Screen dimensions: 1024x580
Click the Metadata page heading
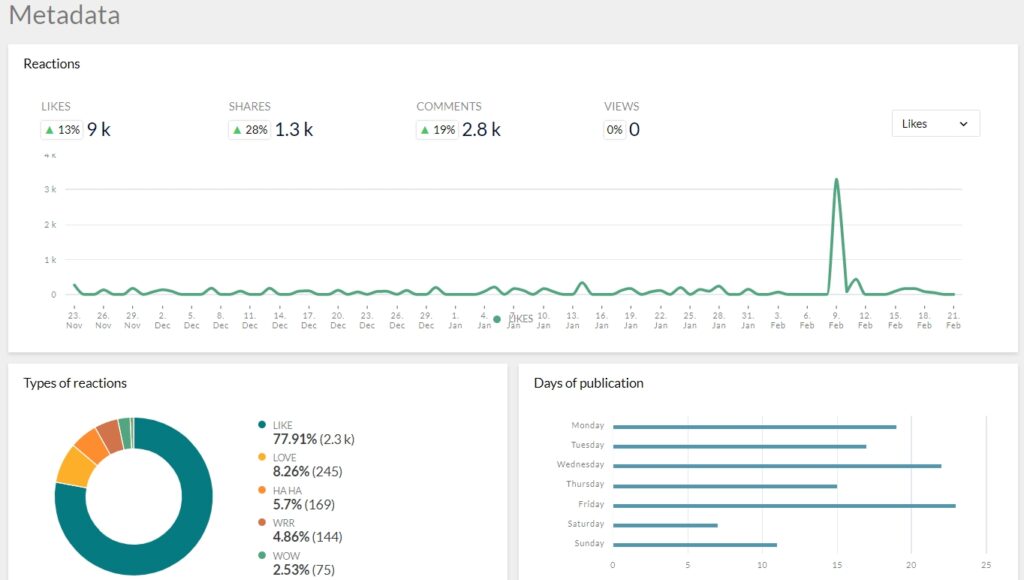pyautogui.click(x=65, y=14)
